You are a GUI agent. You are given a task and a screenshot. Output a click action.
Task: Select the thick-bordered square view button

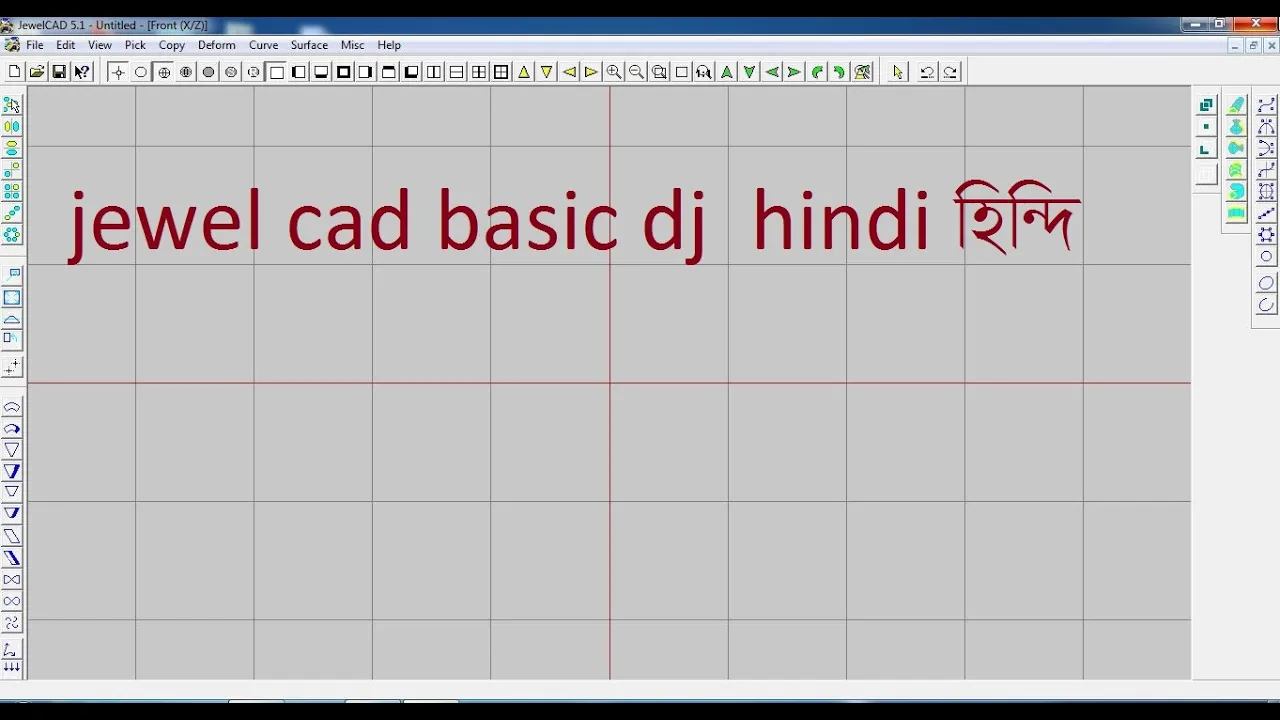[x=344, y=72]
